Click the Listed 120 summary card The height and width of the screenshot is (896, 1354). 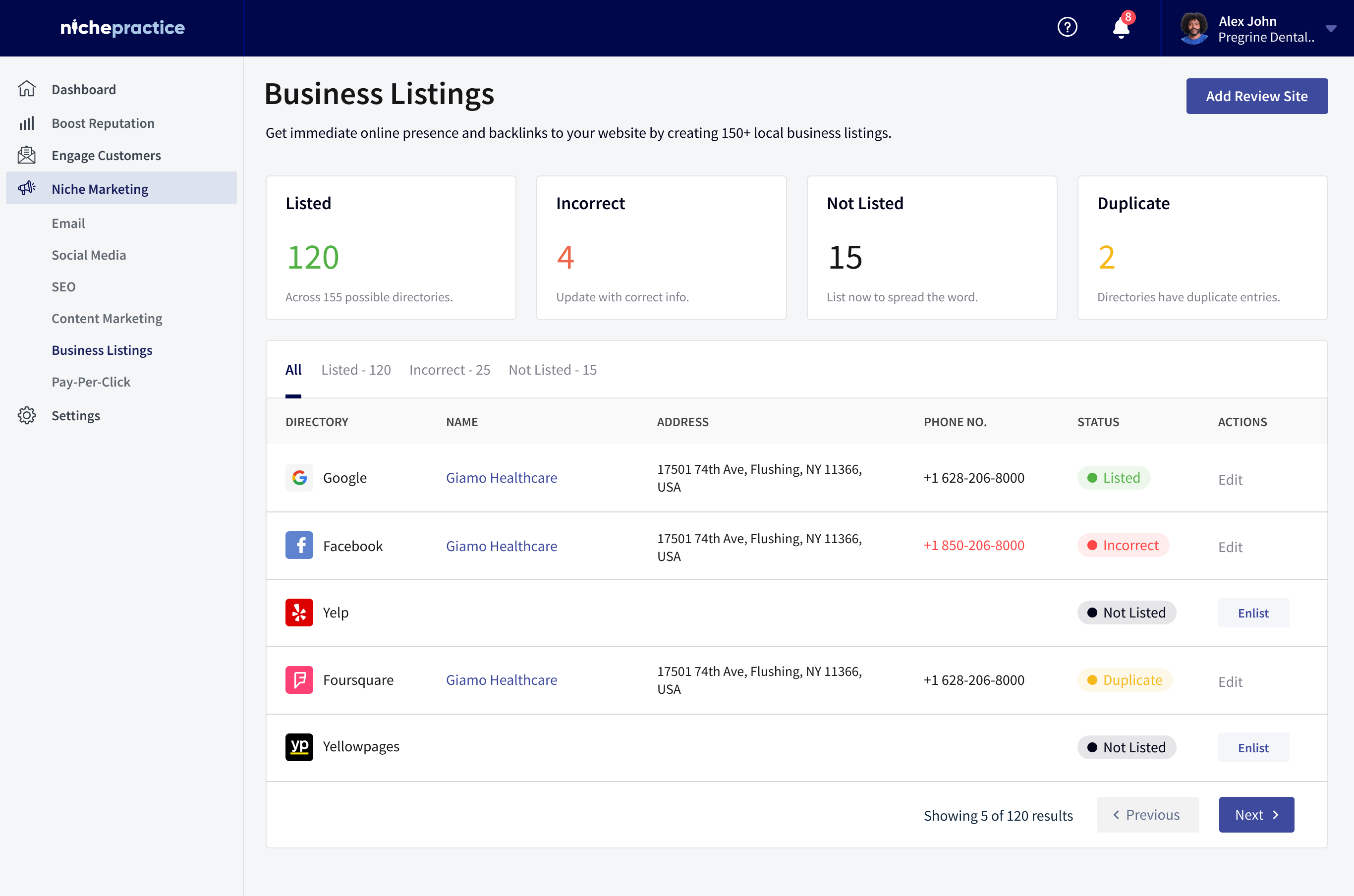(x=391, y=247)
